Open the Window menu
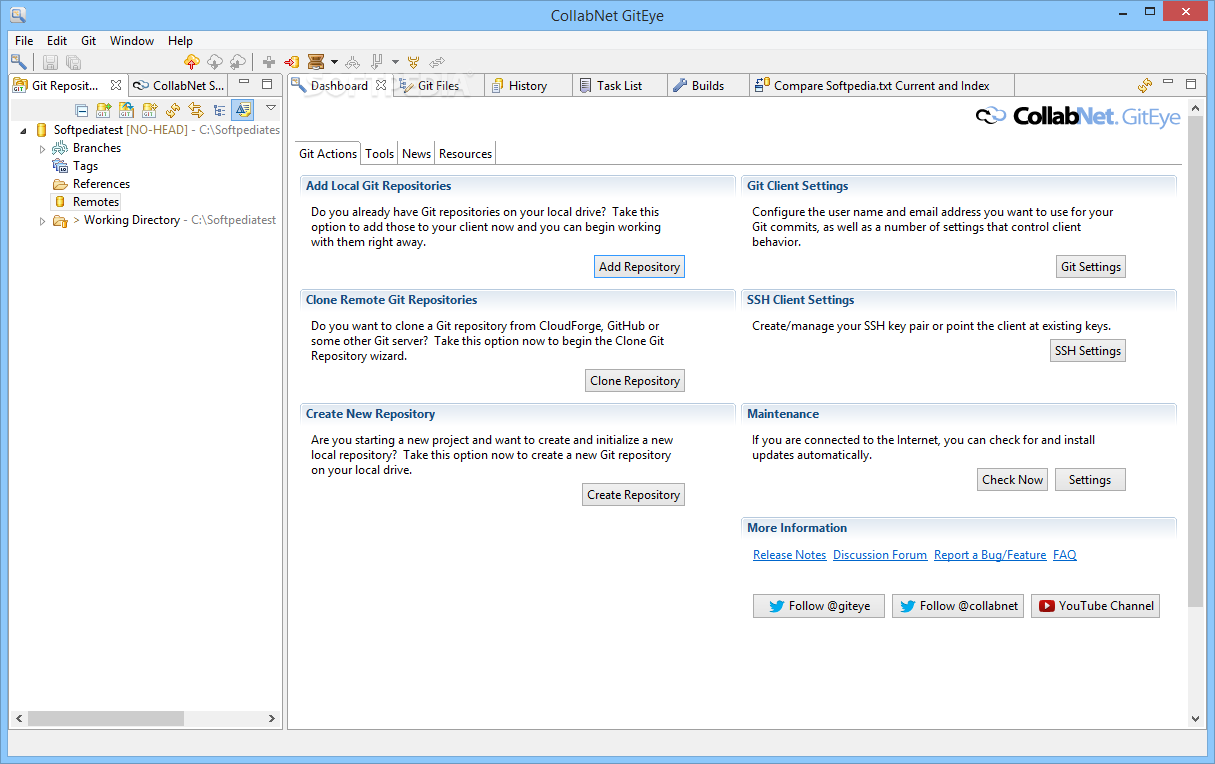This screenshot has width=1215, height=764. (x=132, y=41)
